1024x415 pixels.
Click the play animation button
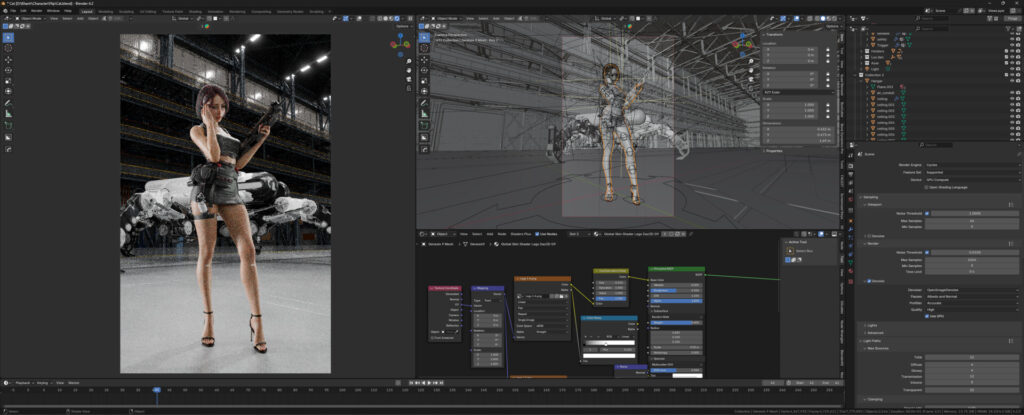[x=429, y=382]
